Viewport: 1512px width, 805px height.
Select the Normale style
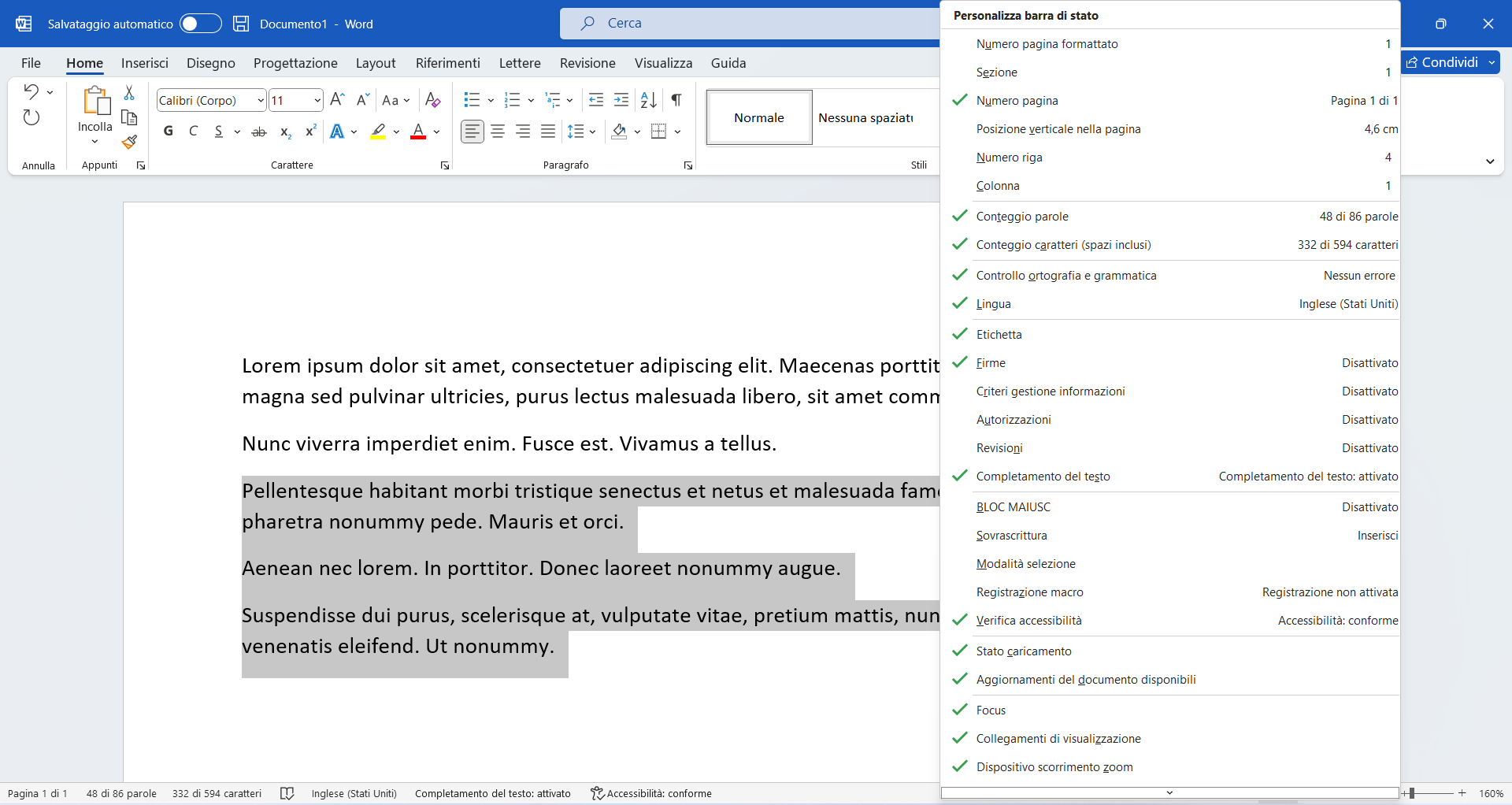point(758,117)
